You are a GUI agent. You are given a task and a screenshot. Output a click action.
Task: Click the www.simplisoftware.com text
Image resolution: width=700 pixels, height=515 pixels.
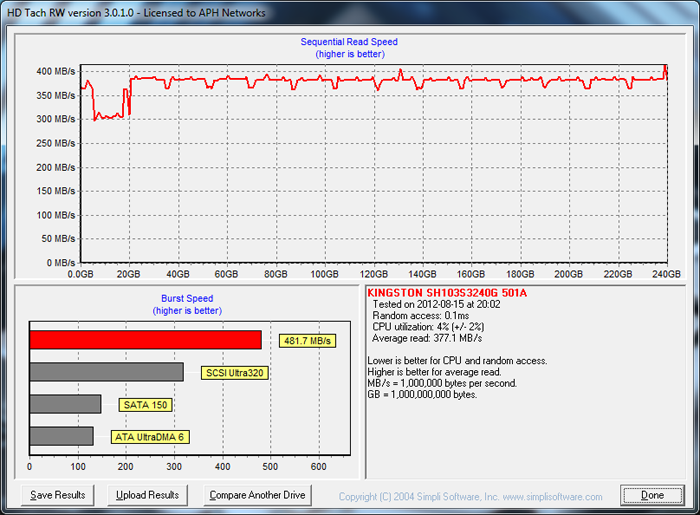point(553,497)
